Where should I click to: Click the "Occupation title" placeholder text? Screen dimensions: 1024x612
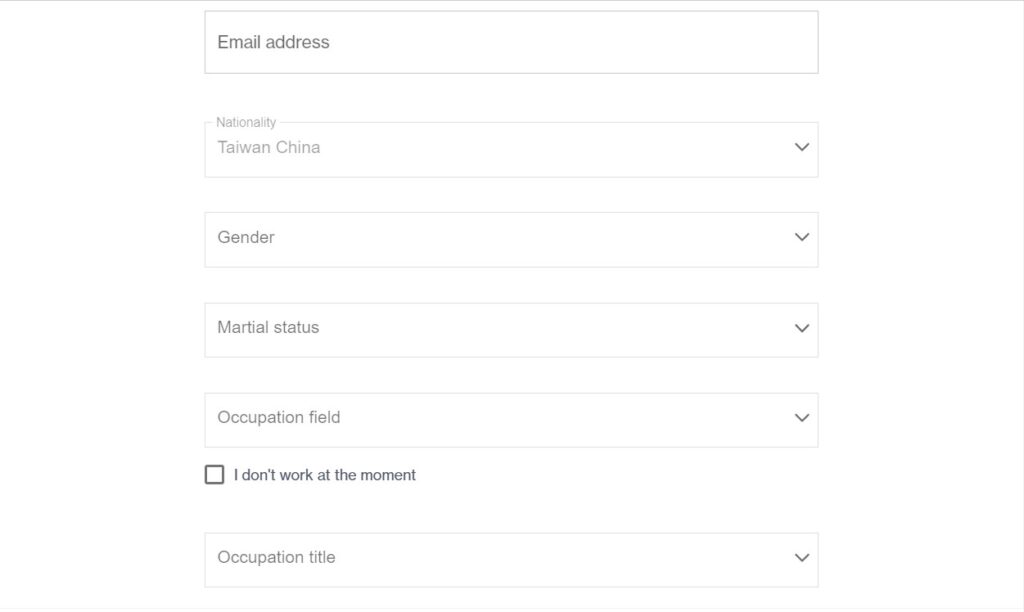point(276,557)
